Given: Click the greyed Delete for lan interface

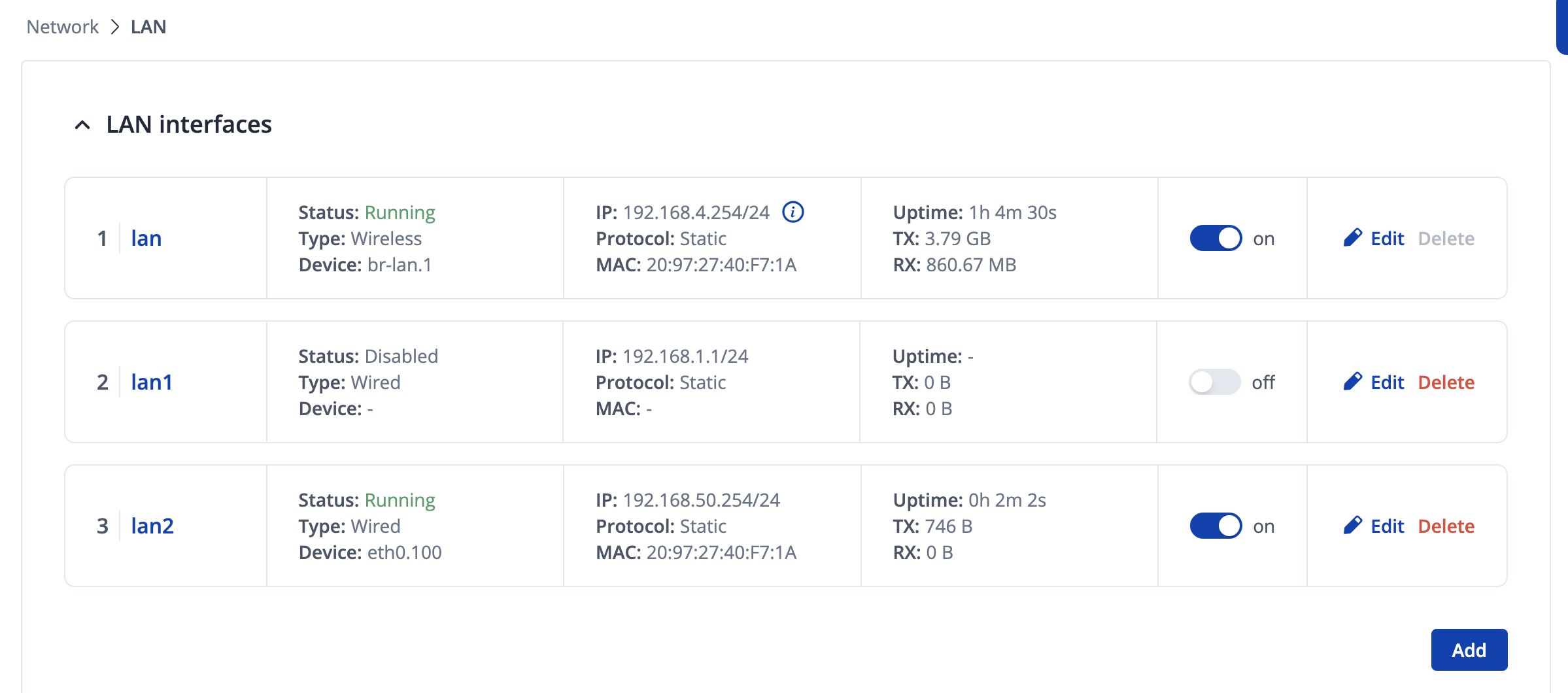Looking at the screenshot, I should click(x=1446, y=238).
